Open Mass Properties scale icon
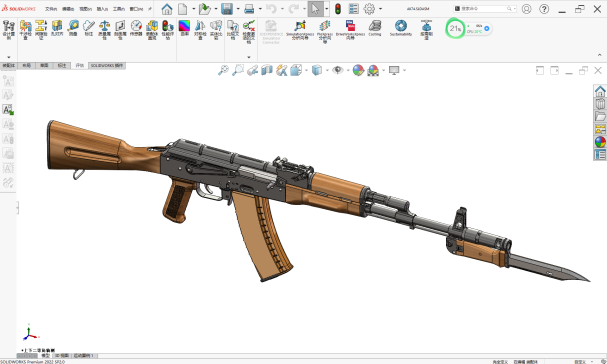The height and width of the screenshot is (364, 607). click(x=105, y=30)
